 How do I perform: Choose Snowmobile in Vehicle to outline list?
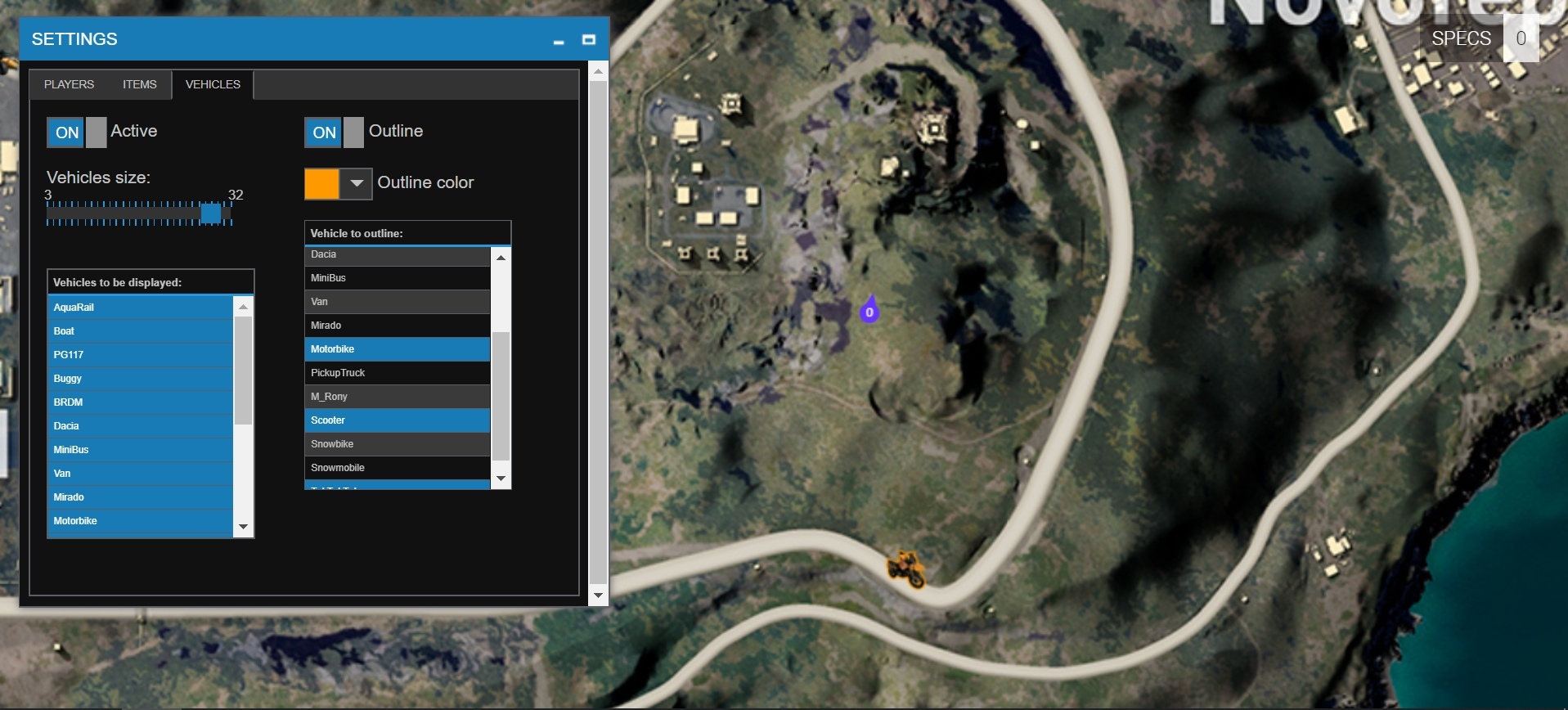pos(398,468)
